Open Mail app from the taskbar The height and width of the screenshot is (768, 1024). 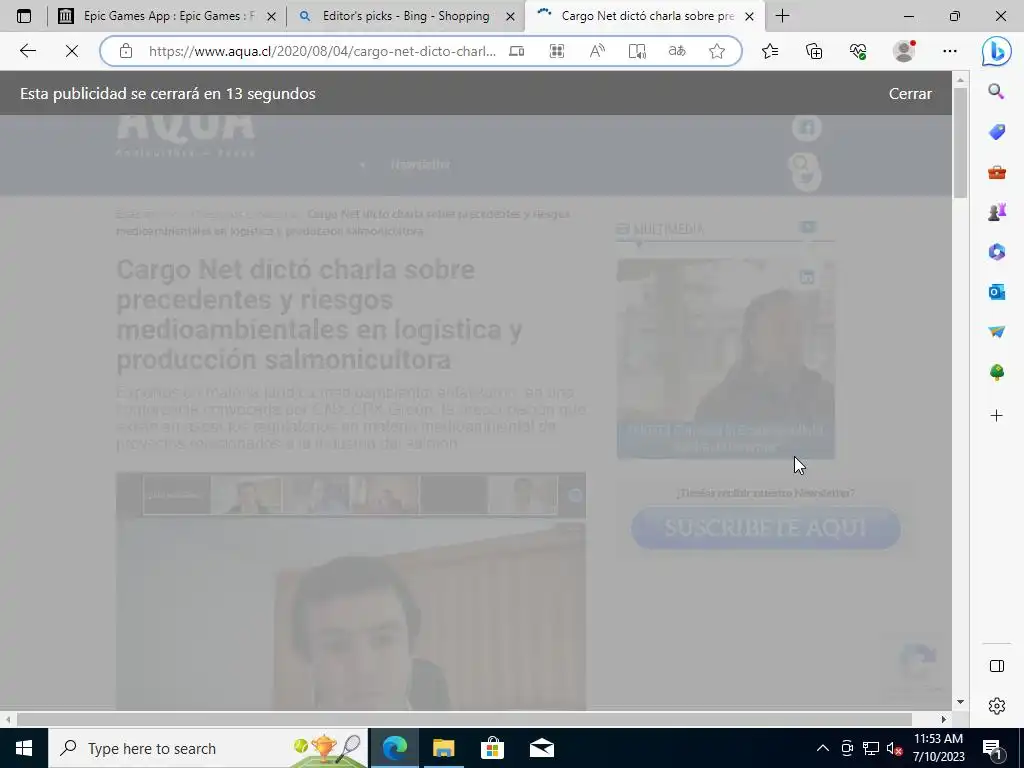(x=541, y=748)
